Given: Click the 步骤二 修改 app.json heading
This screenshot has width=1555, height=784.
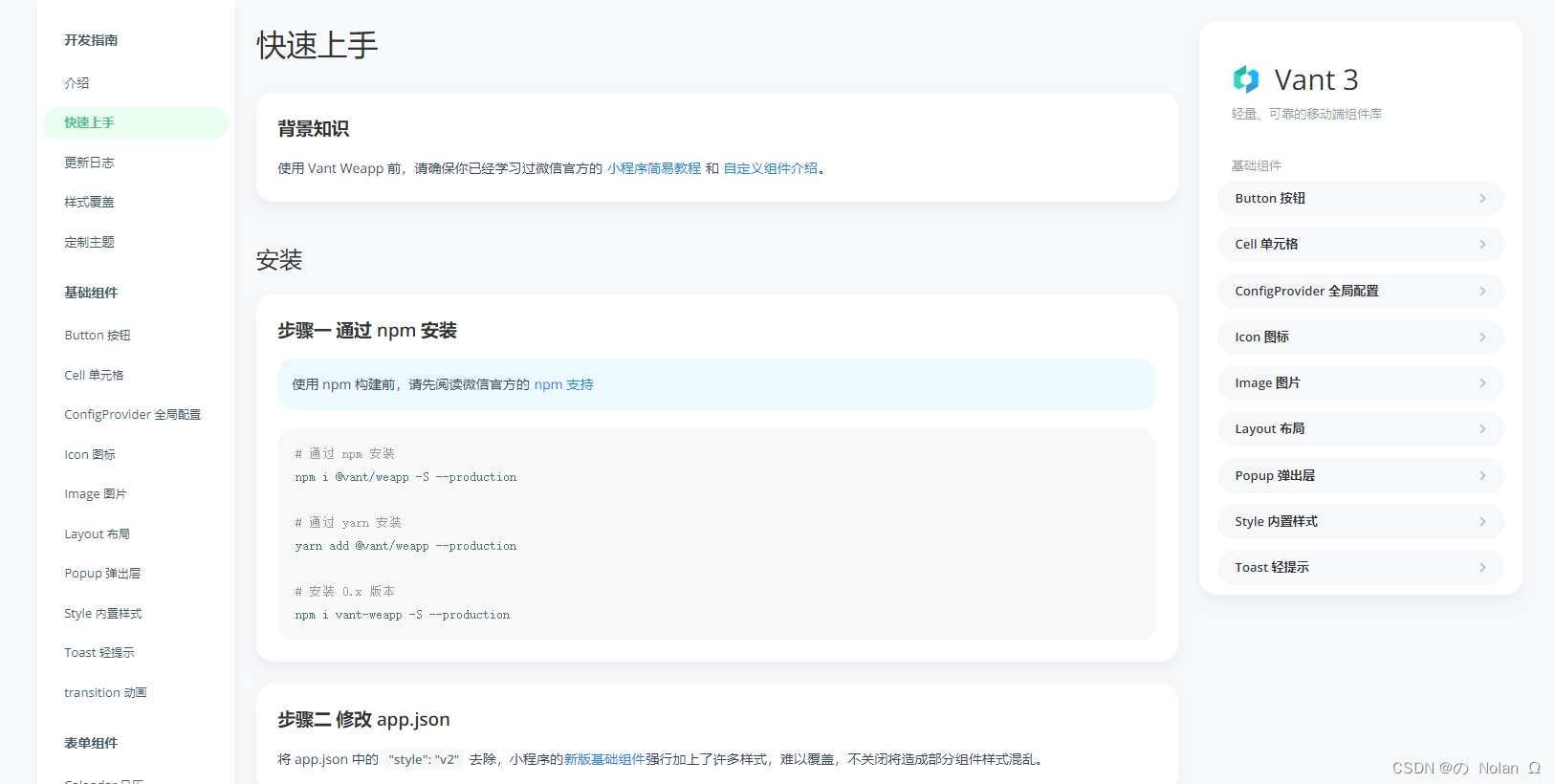Looking at the screenshot, I should tap(363, 720).
